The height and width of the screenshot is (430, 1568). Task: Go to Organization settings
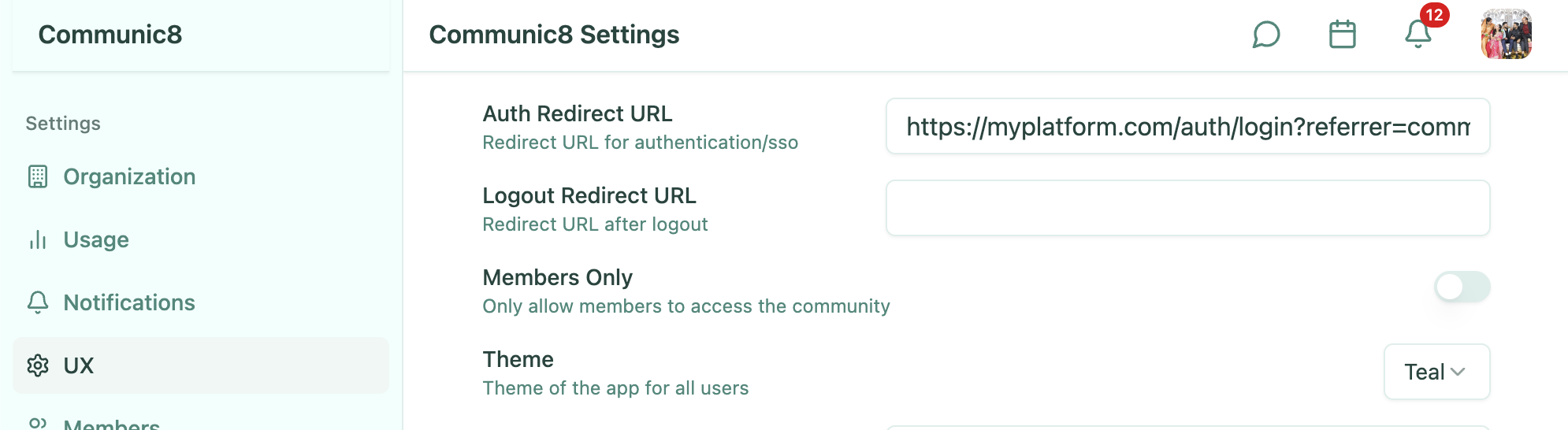(129, 176)
